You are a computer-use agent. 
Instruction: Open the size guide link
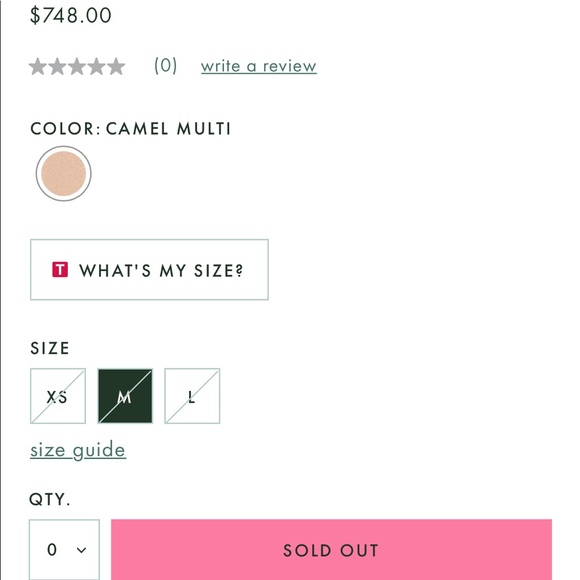pos(78,450)
